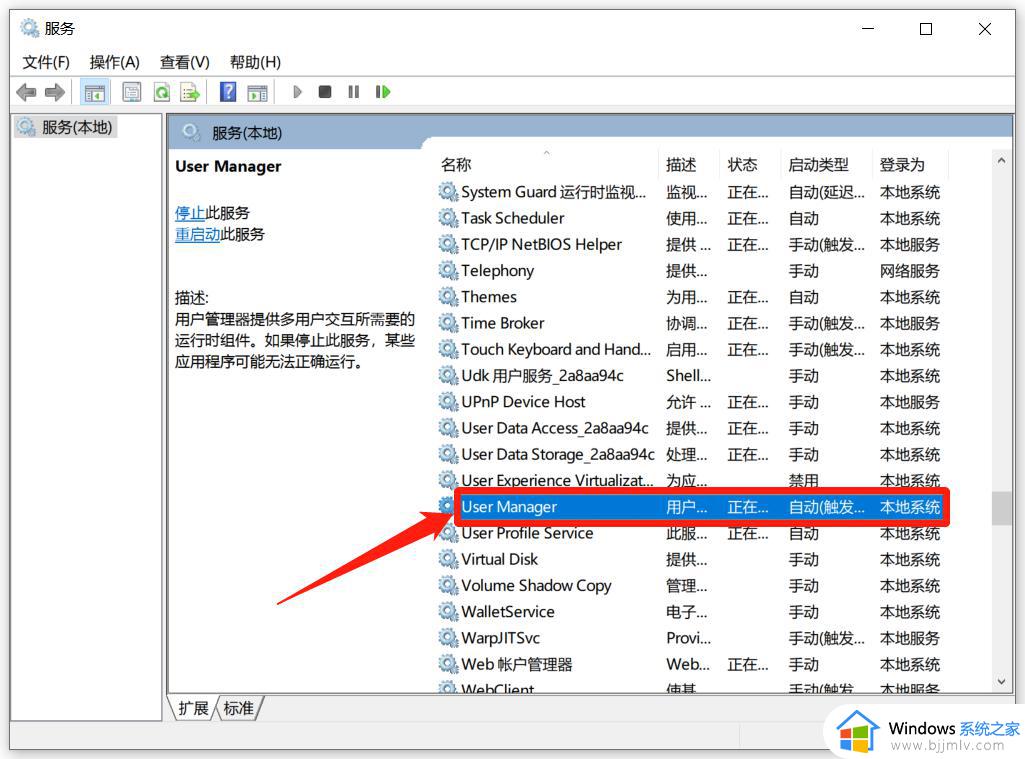Image resolution: width=1025 pixels, height=759 pixels.
Task: Toggle the show/hide console tree icon
Action: (x=94, y=92)
